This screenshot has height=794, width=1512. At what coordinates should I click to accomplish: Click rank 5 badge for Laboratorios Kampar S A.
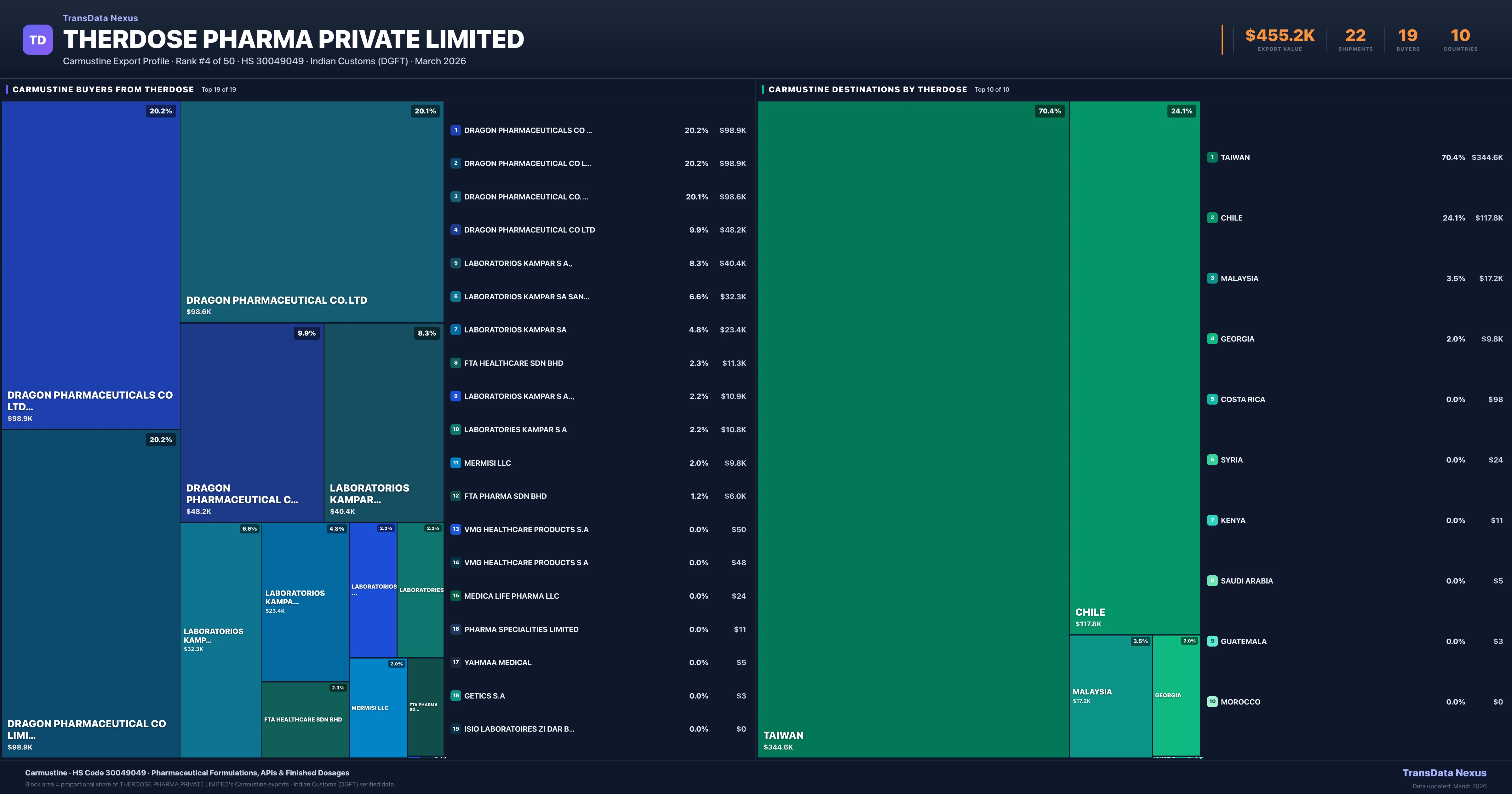coord(455,263)
